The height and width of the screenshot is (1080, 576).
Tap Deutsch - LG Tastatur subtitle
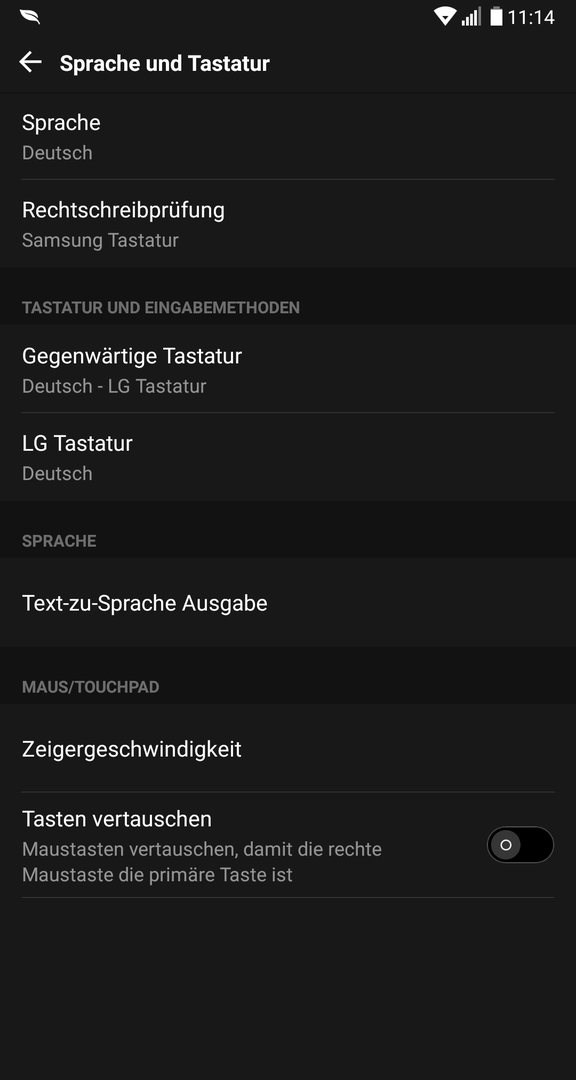tap(114, 386)
